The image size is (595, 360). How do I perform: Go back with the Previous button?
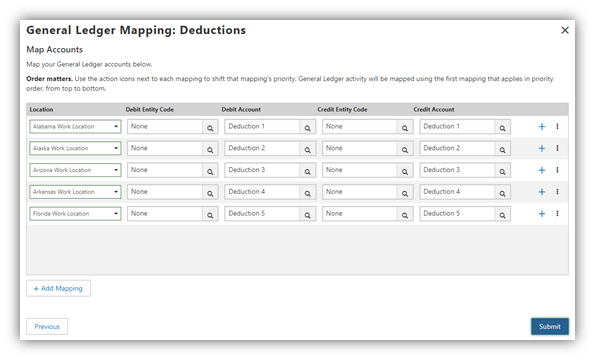[x=47, y=326]
